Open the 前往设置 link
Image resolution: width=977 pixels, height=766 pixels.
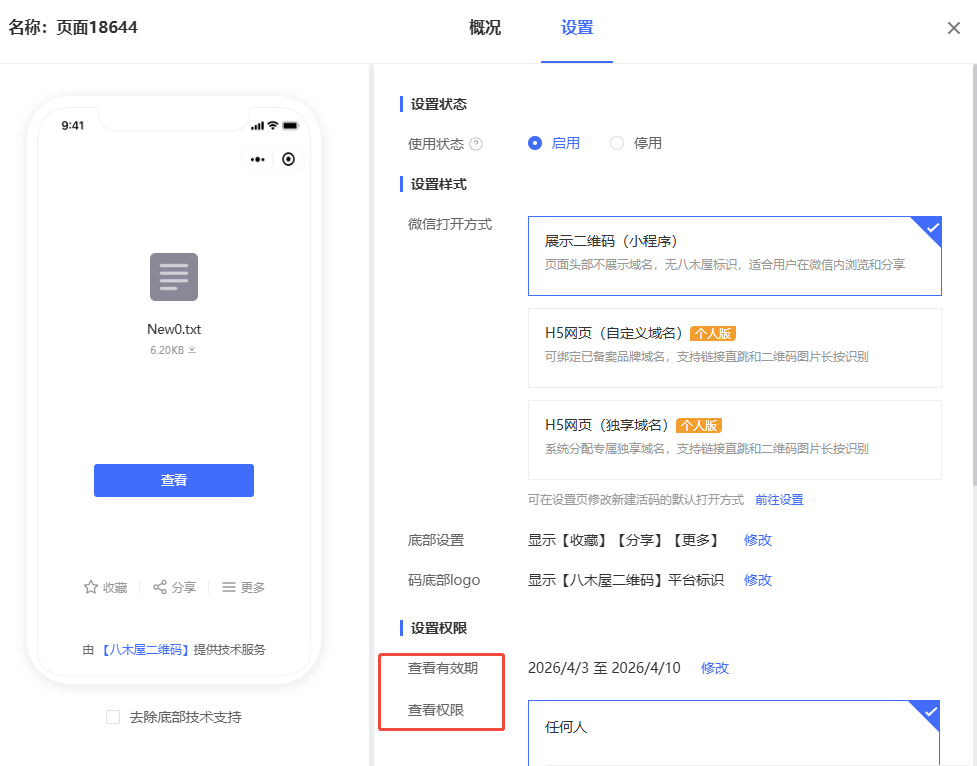click(x=779, y=500)
